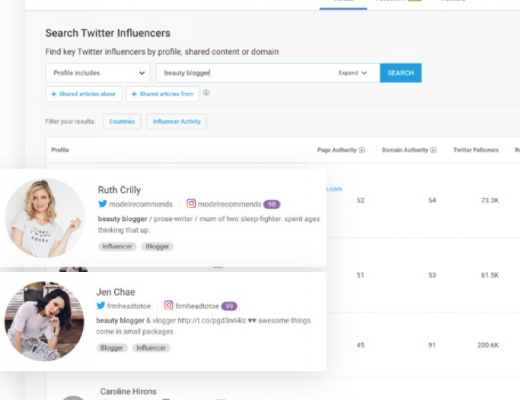Click Ruth Crilly's Influencer tag
The image size is (520, 400).
tap(117, 246)
